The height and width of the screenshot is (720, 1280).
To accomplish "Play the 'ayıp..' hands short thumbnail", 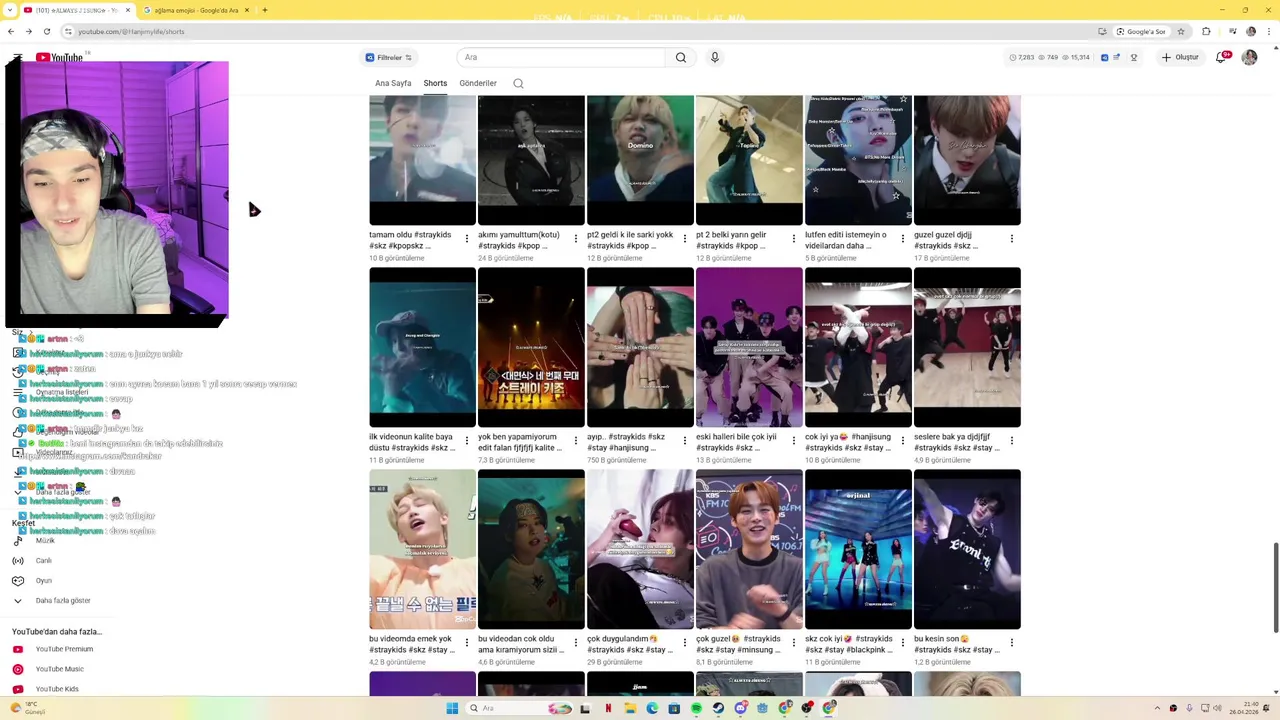I will (x=640, y=347).
